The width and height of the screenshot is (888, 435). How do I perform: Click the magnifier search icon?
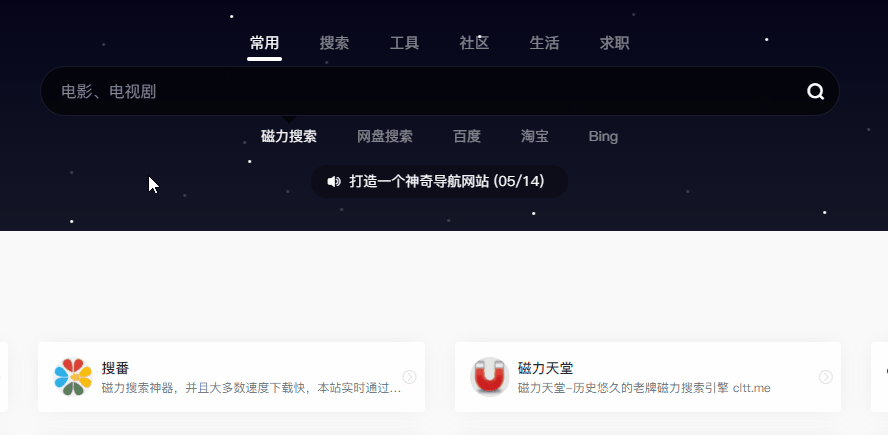click(816, 91)
